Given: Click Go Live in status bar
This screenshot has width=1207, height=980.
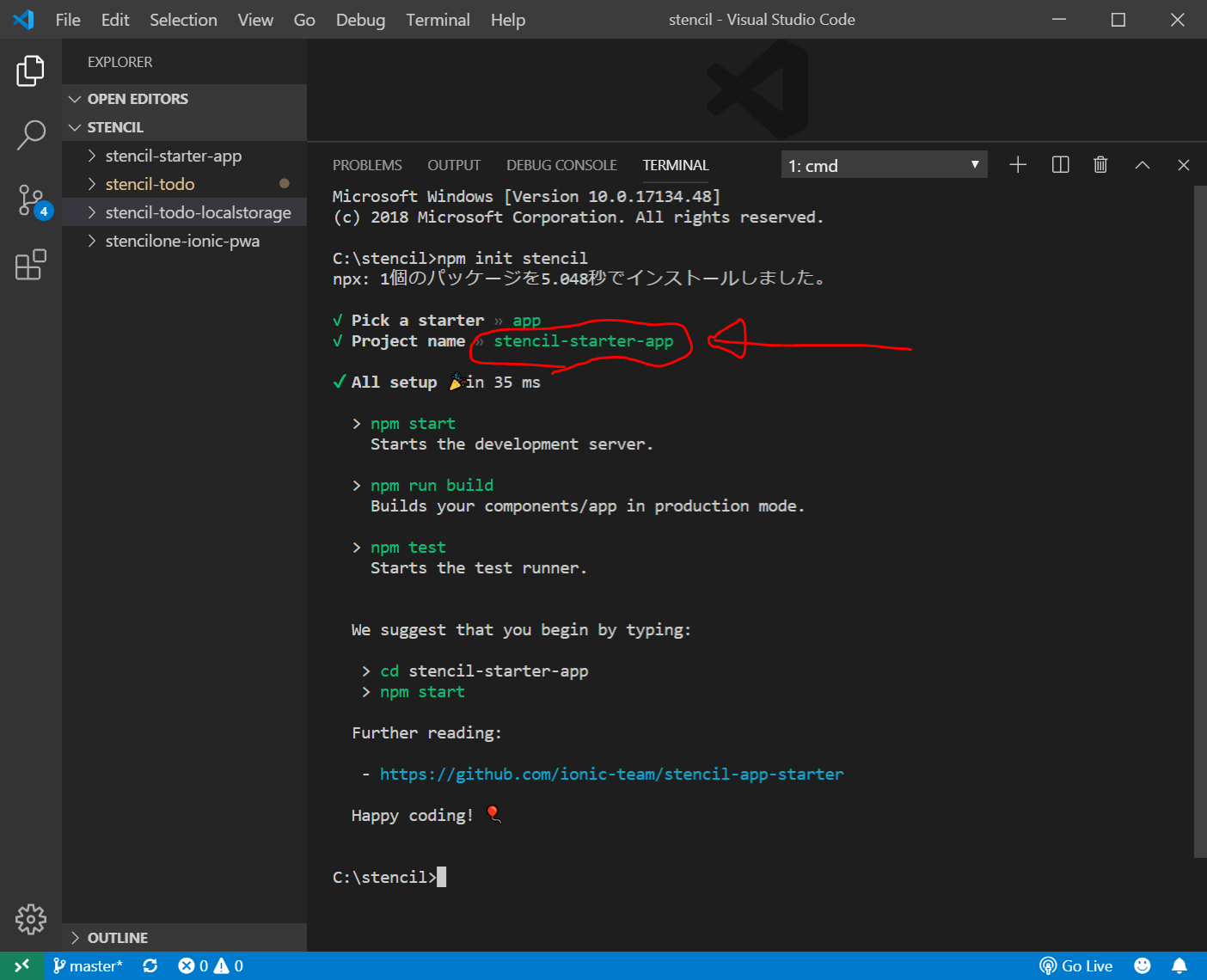Looking at the screenshot, I should [1076, 966].
